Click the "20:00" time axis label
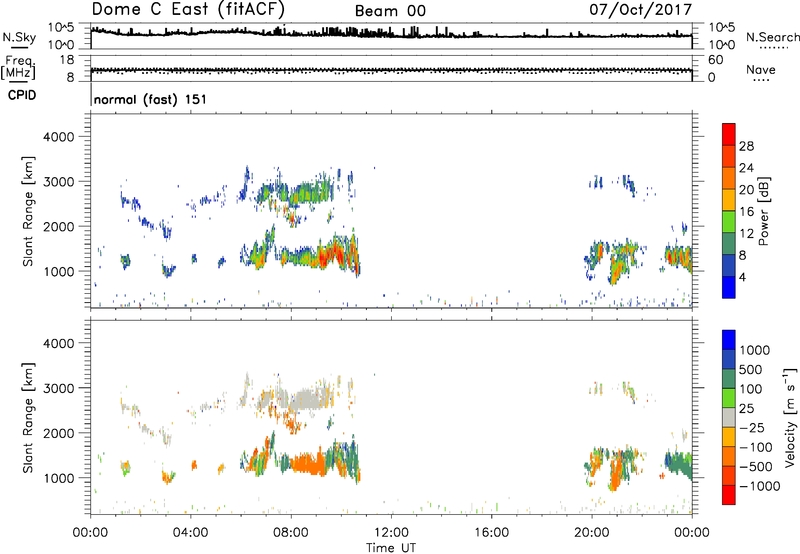Viewport: 800px width, 554px height. 592,533
